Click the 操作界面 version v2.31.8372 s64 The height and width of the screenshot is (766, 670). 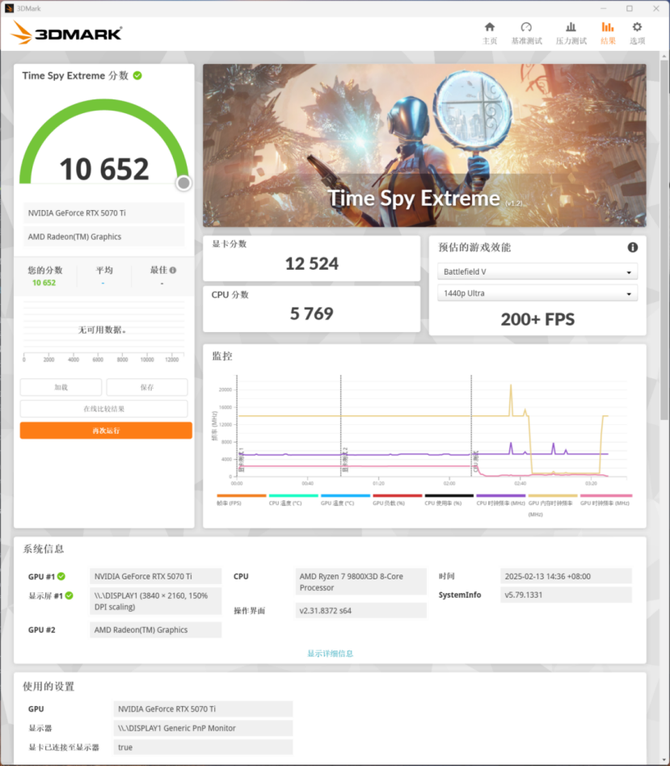pyautogui.click(x=361, y=611)
